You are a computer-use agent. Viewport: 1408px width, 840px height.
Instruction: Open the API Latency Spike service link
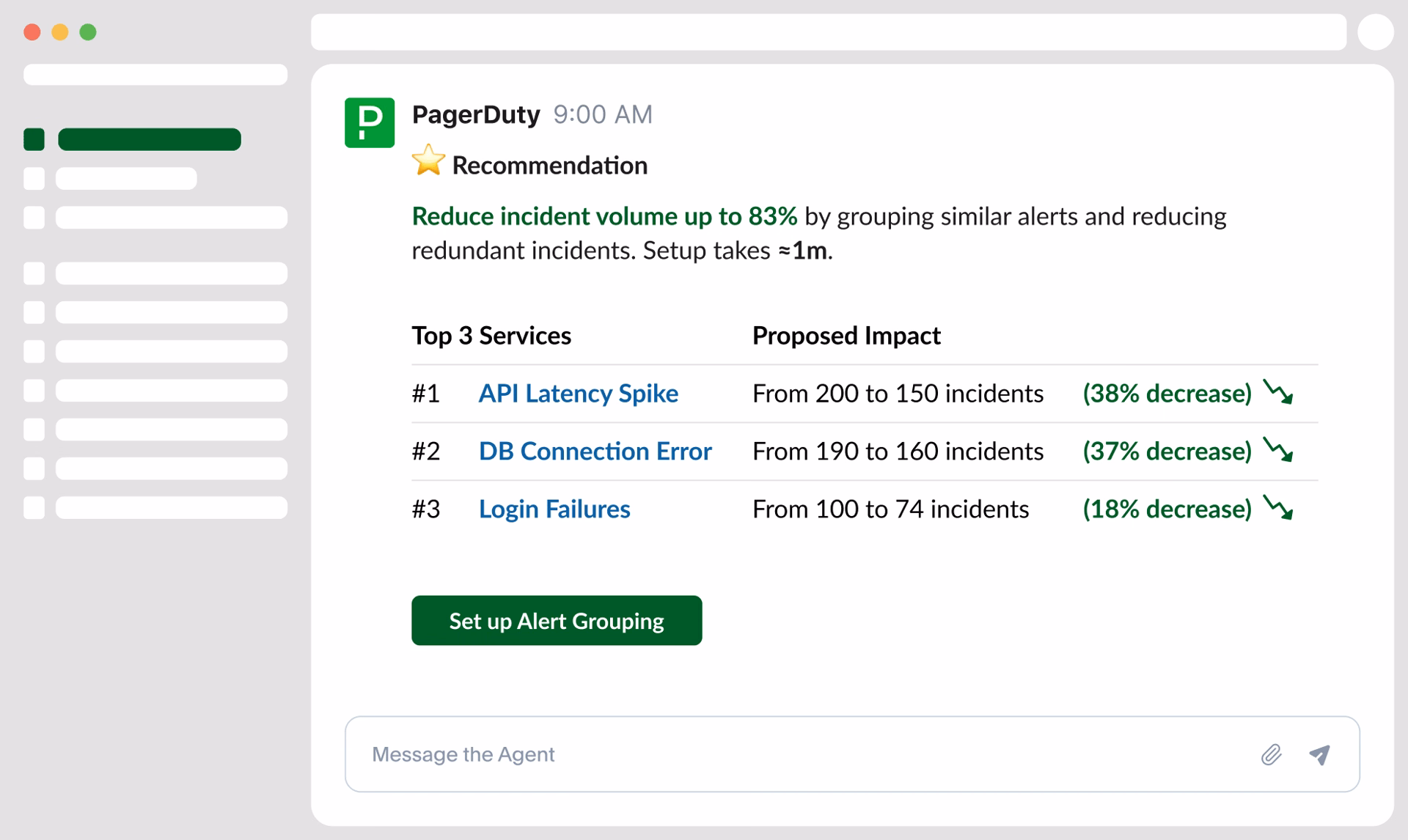pyautogui.click(x=579, y=394)
